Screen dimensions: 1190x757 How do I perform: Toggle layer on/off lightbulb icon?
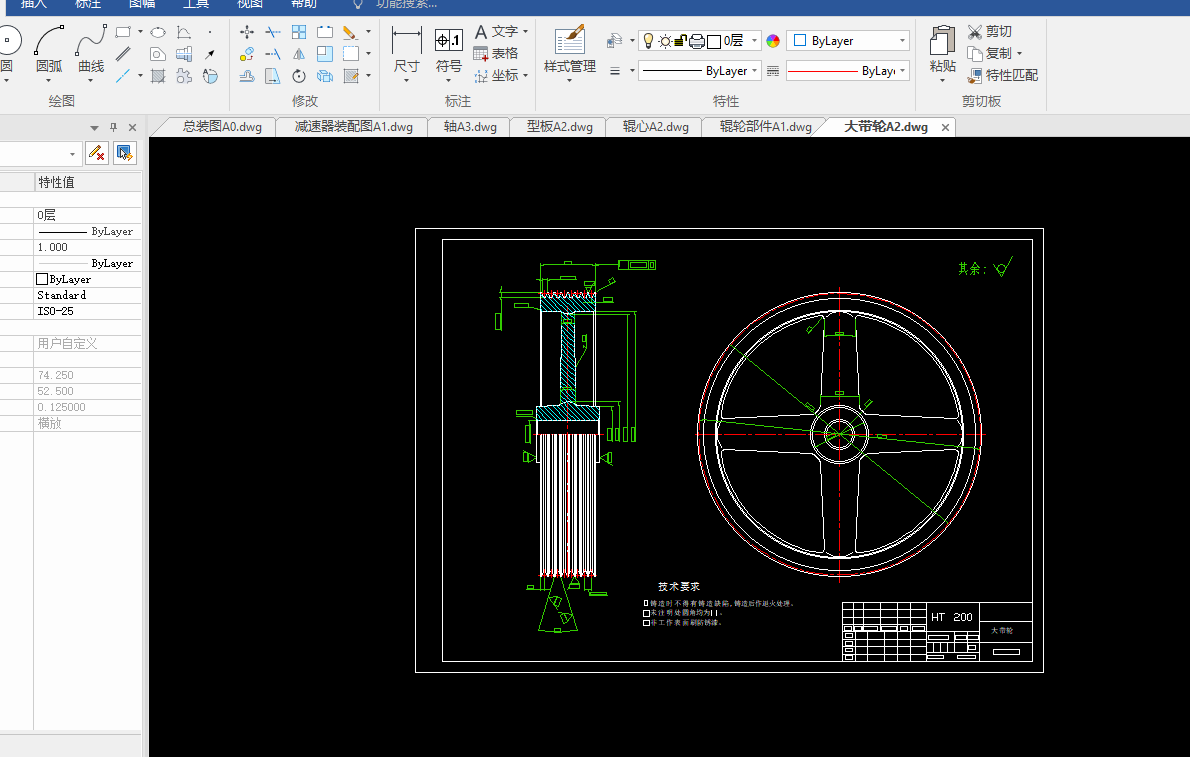(x=648, y=41)
